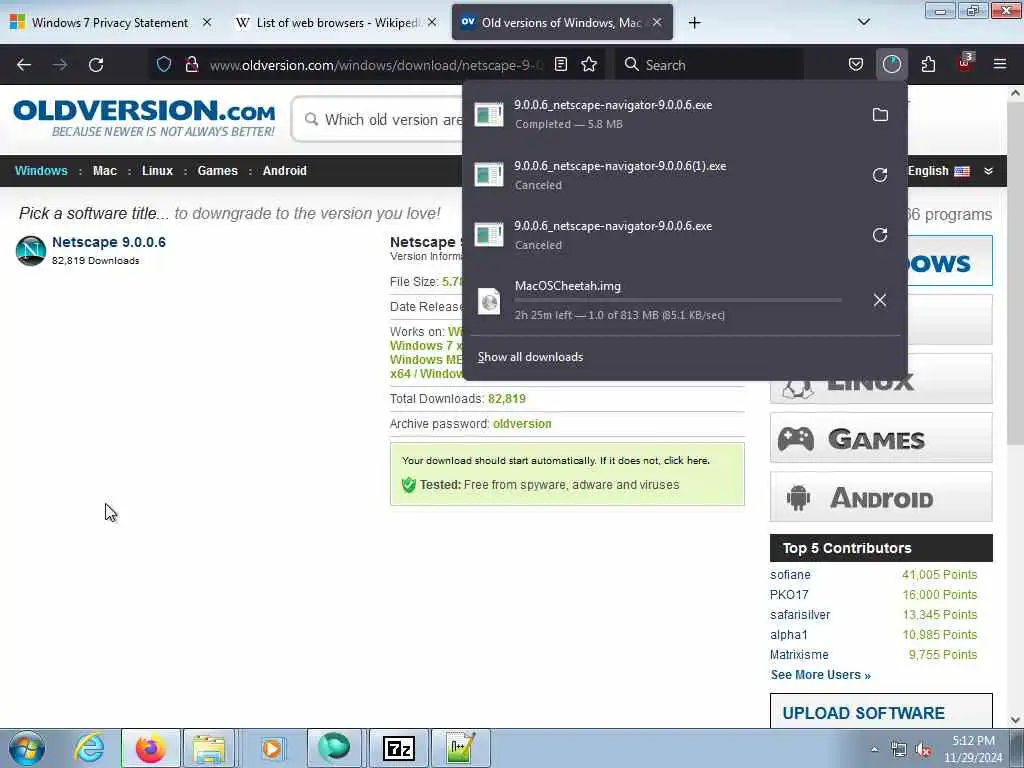The width and height of the screenshot is (1024, 768).
Task: Close the Windows 7 Privacy Statement tab
Action: (207, 22)
